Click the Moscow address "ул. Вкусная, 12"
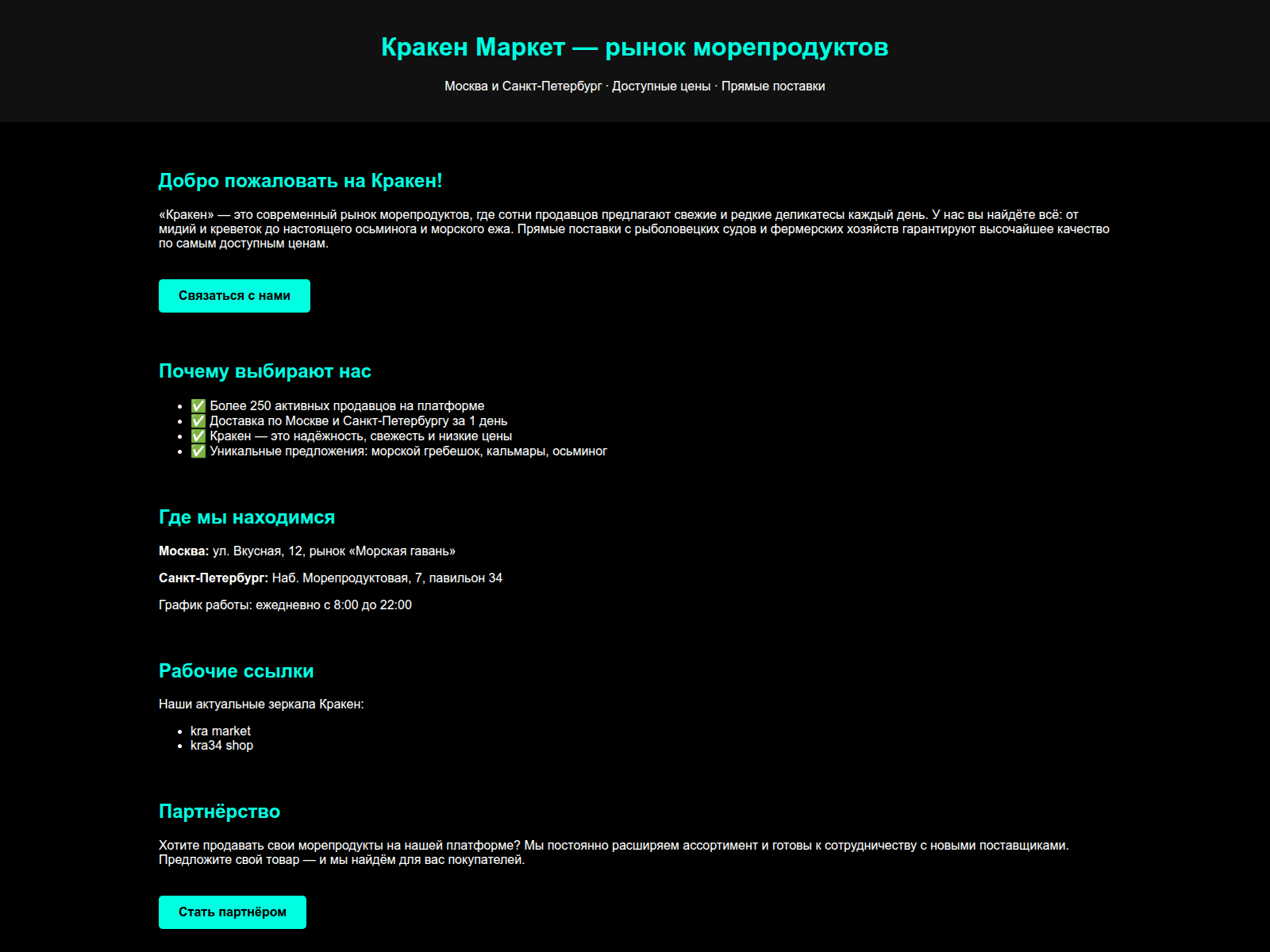Viewport: 1270px width, 952px height. pos(257,551)
